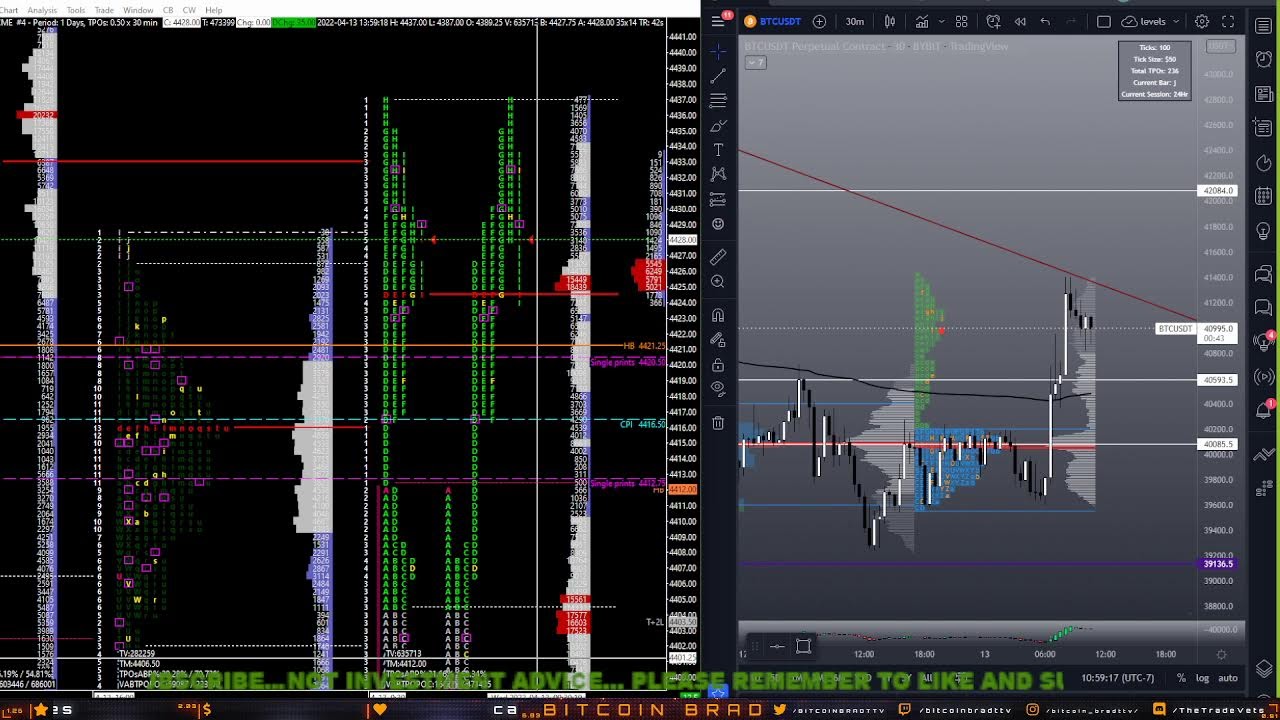
Task: Select the Fibonacci/pitchfork lines tool
Action: pyautogui.click(x=718, y=101)
